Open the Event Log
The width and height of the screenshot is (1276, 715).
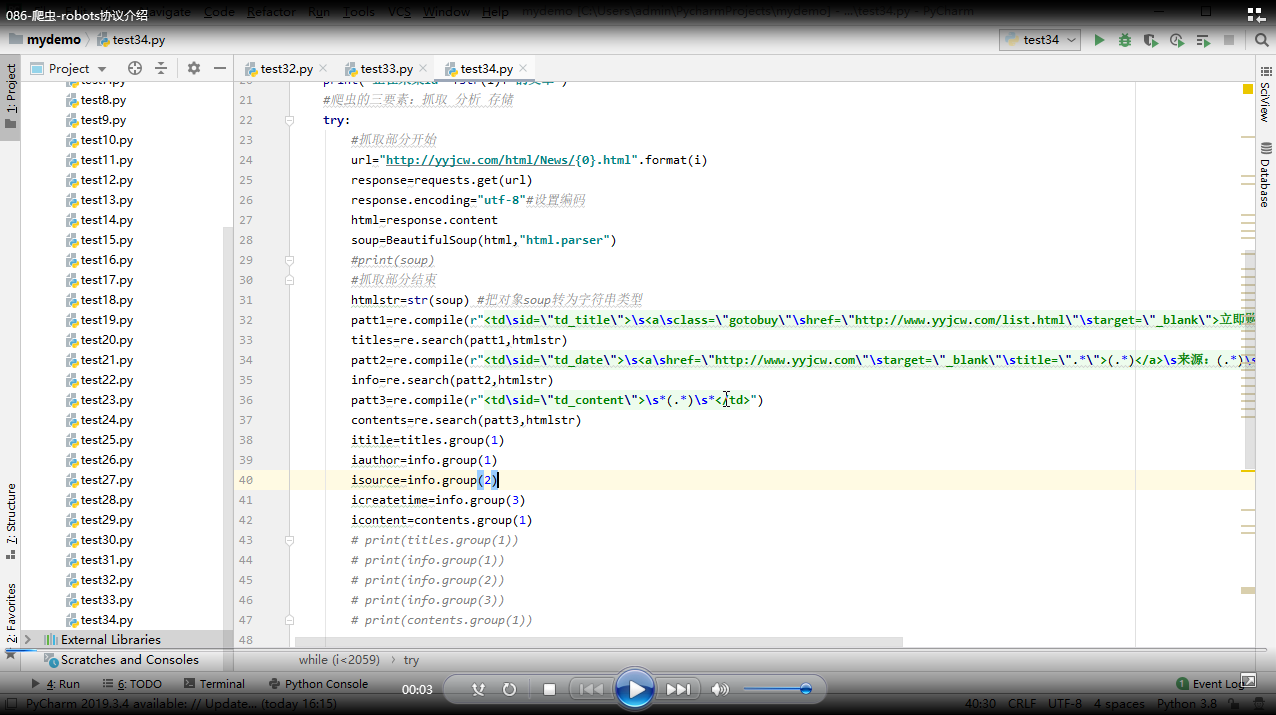point(1212,684)
